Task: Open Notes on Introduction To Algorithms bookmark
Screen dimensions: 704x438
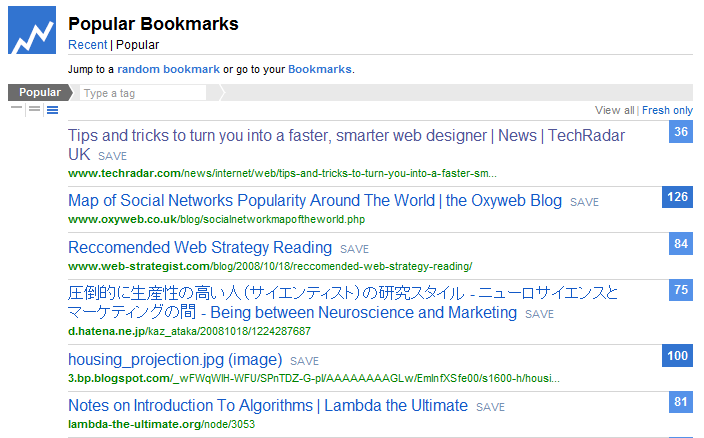Action: (x=268, y=406)
